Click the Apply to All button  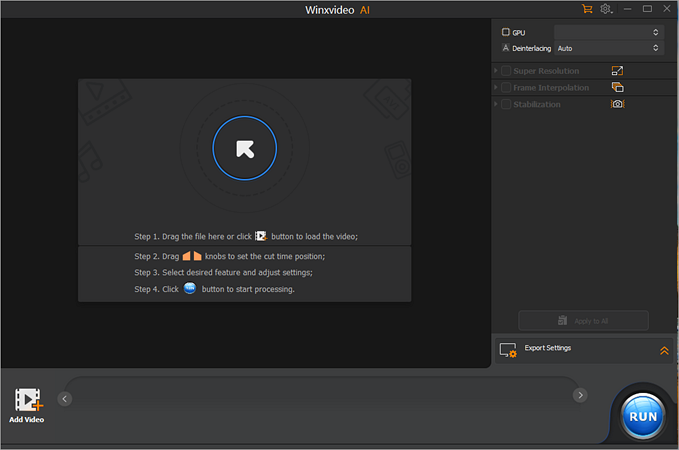[x=583, y=321]
